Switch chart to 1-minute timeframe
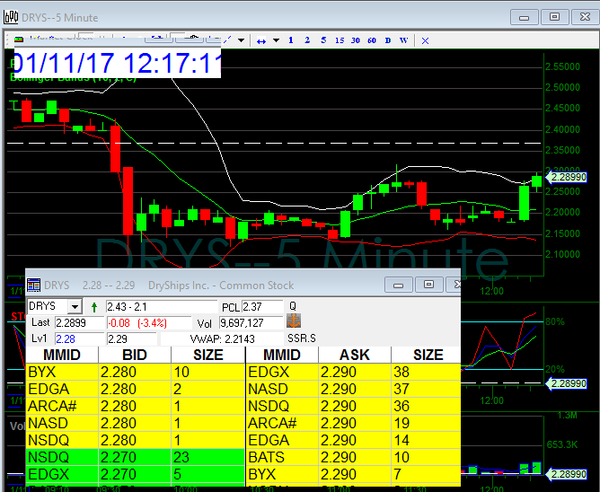 point(291,40)
